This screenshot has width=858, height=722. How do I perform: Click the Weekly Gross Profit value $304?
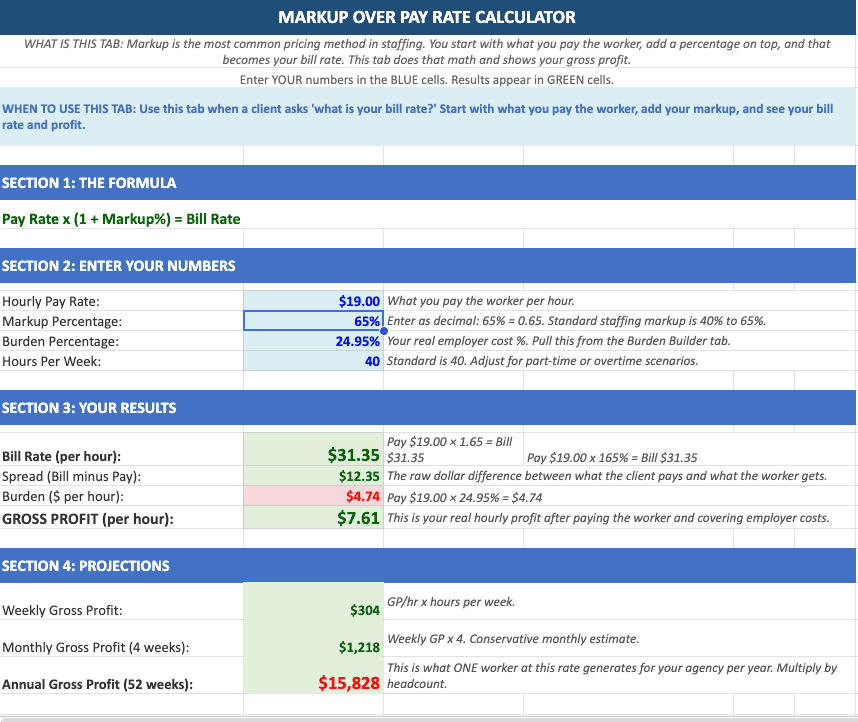[314, 602]
